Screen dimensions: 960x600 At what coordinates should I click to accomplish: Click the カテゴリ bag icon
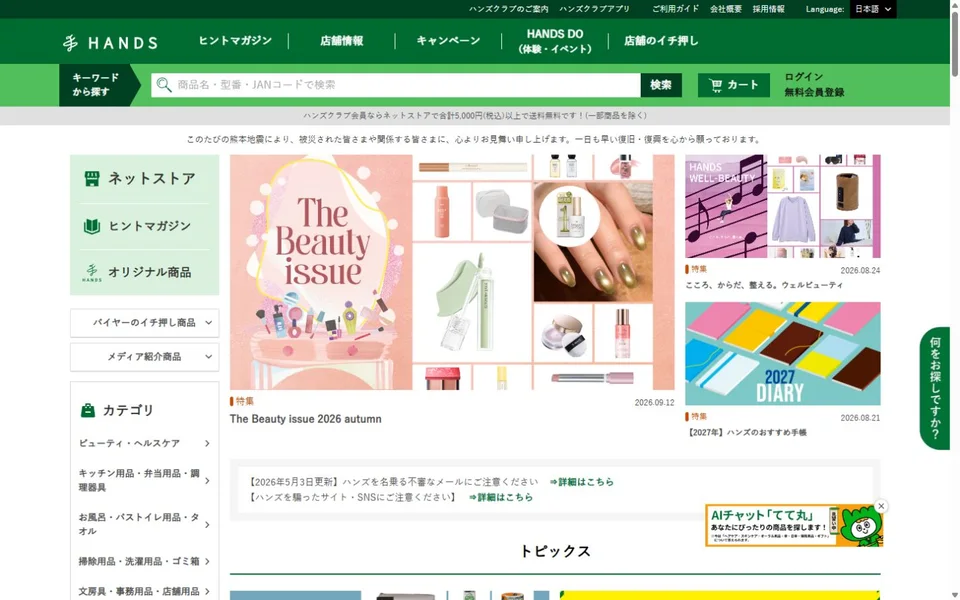tap(88, 410)
